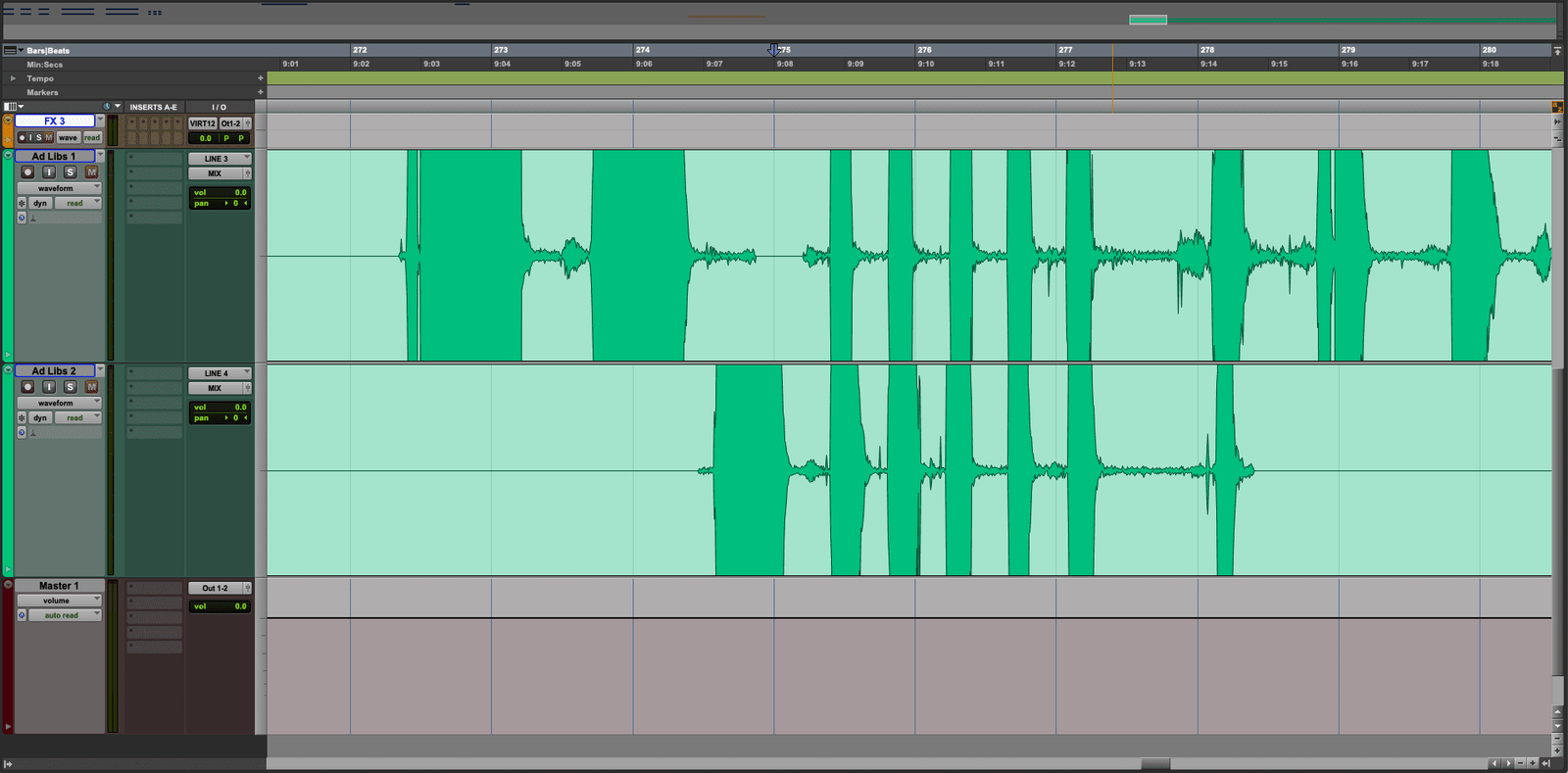The image size is (1568, 773).
Task: Solo the Ad Libs 1 track
Action: [71, 172]
